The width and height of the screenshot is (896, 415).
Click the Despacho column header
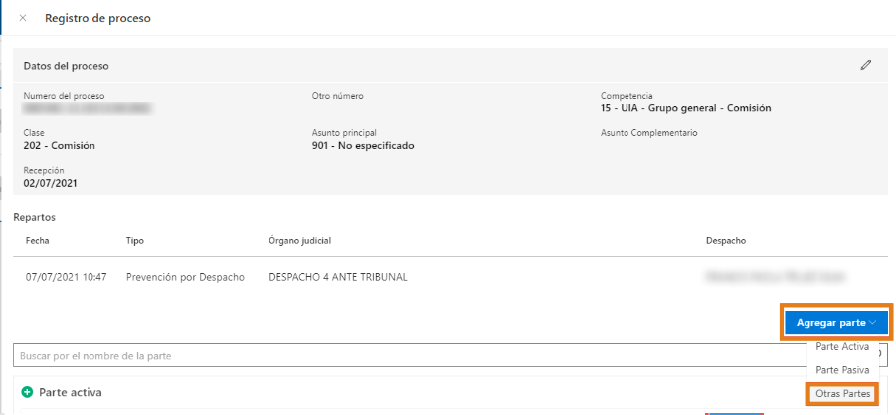[x=725, y=241]
